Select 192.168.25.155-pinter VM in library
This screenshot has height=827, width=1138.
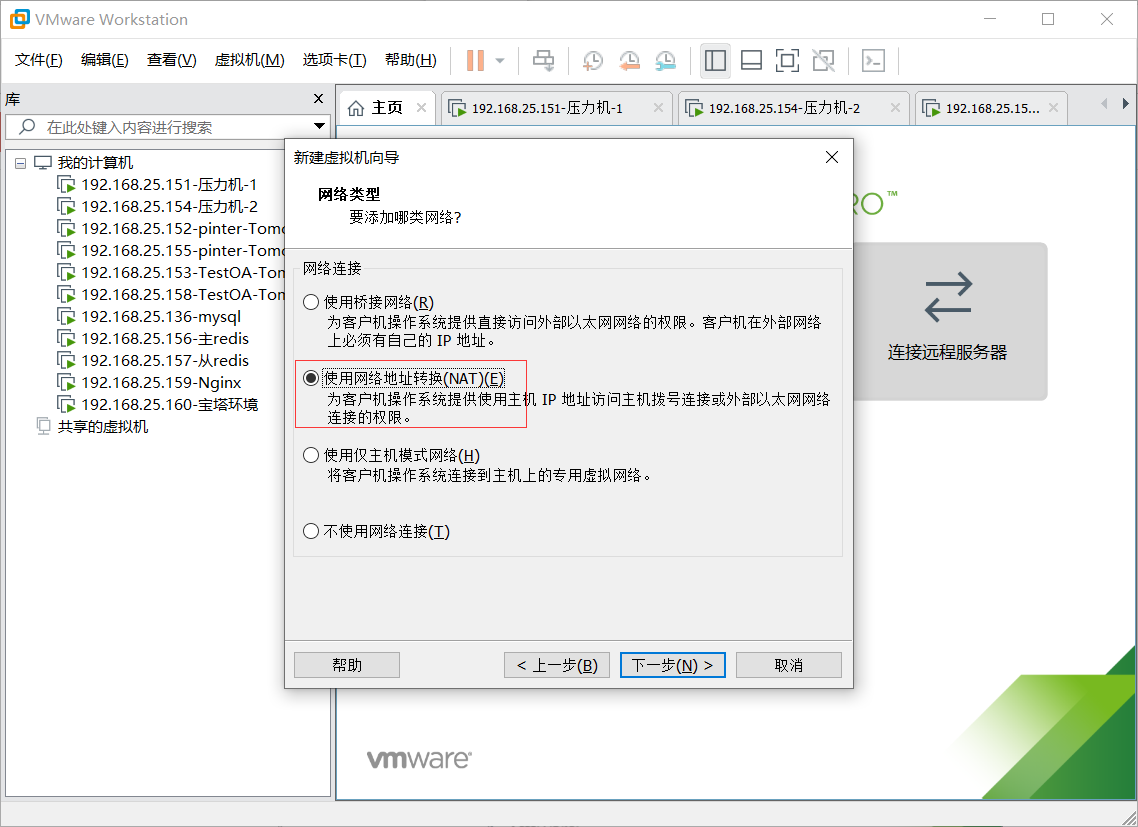(171, 250)
